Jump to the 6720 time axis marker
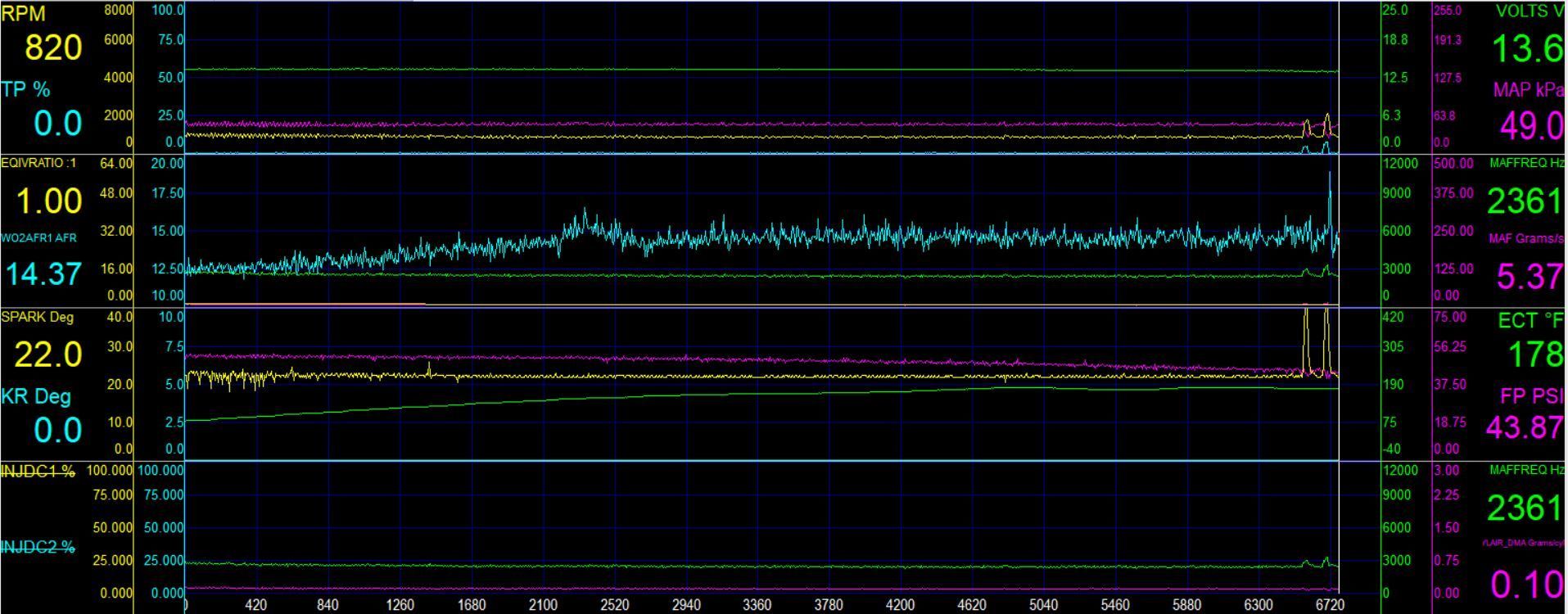The image size is (1568, 614). pyautogui.click(x=1330, y=605)
